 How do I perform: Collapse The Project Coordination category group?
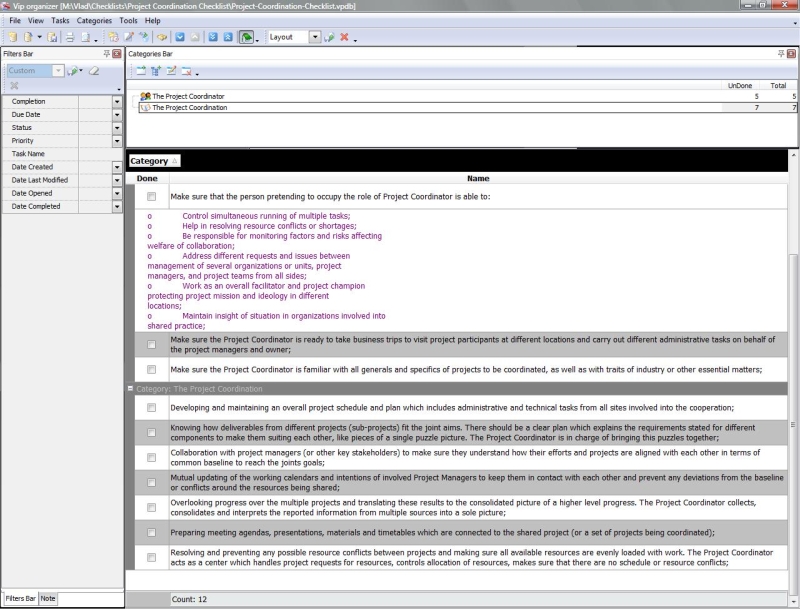131,388
